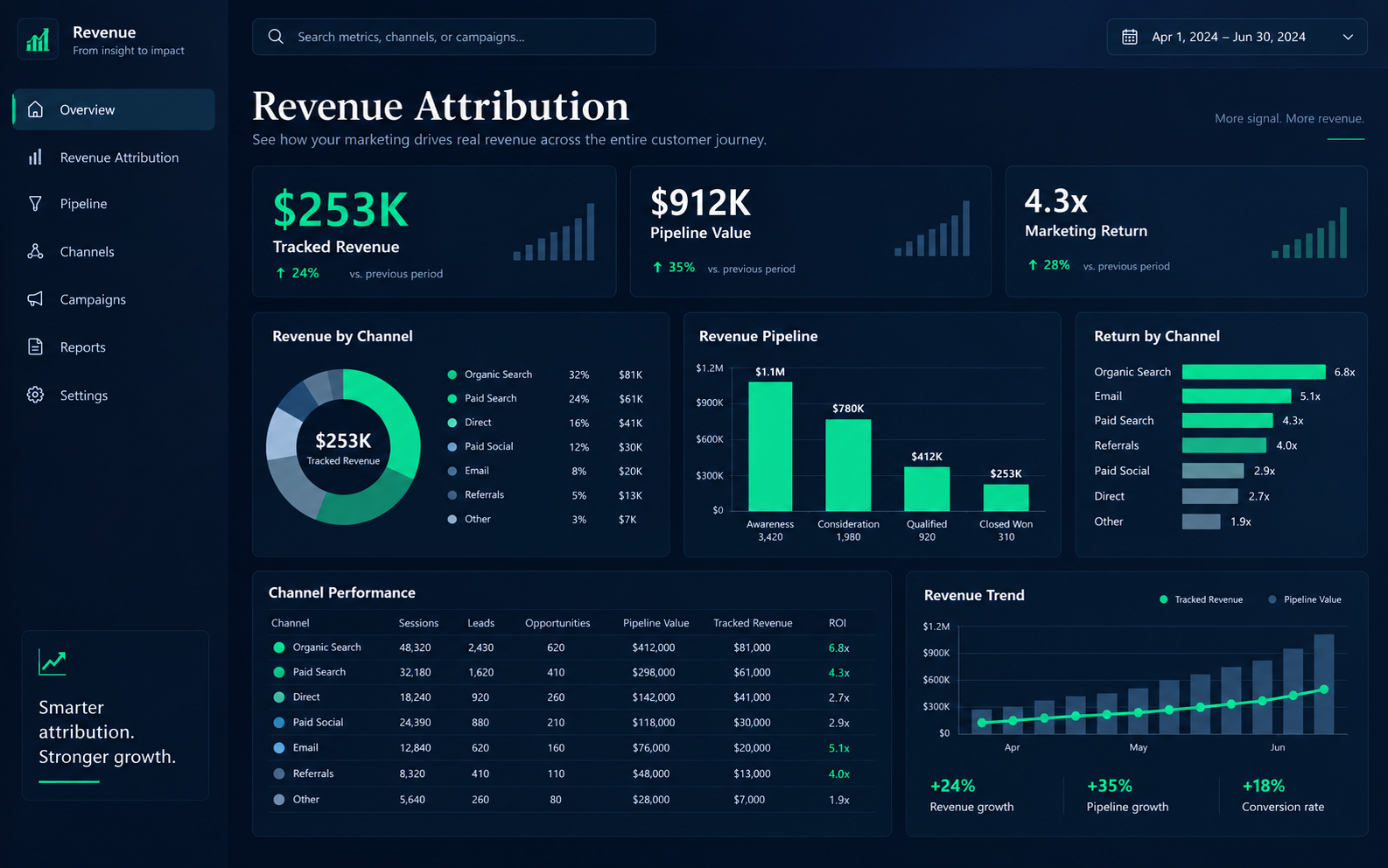
Task: Click the trend arrow icon in promo card
Action: pyautogui.click(x=53, y=661)
